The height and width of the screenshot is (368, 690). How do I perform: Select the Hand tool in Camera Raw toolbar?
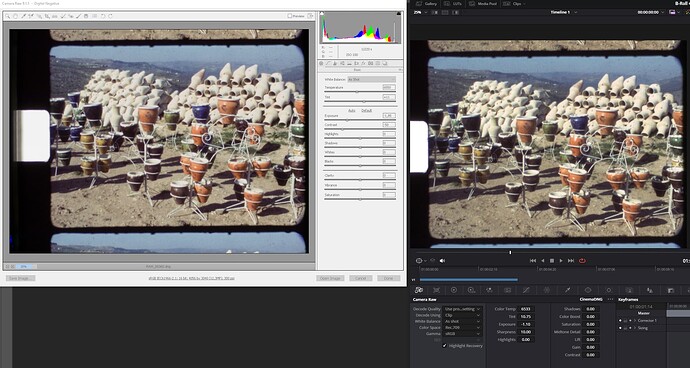point(15,16)
